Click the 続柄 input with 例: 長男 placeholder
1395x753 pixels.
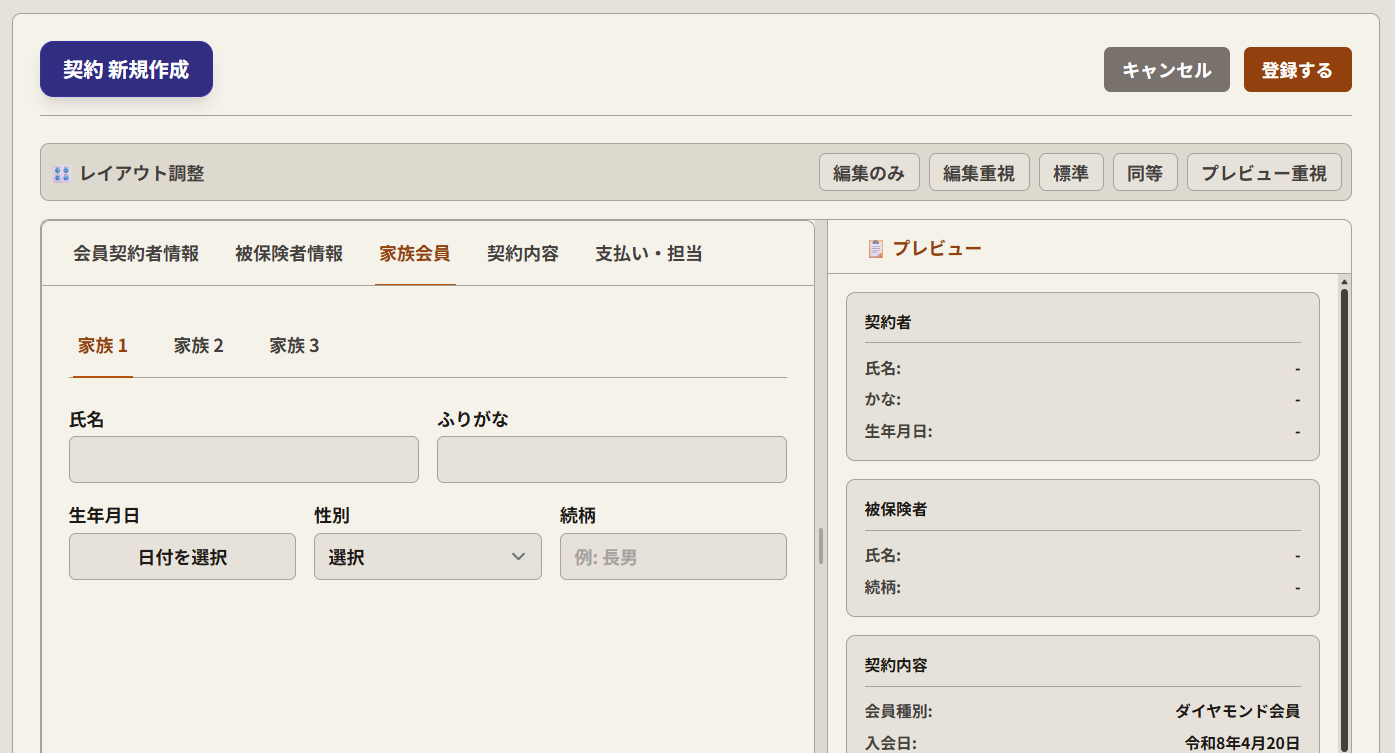[672, 556]
